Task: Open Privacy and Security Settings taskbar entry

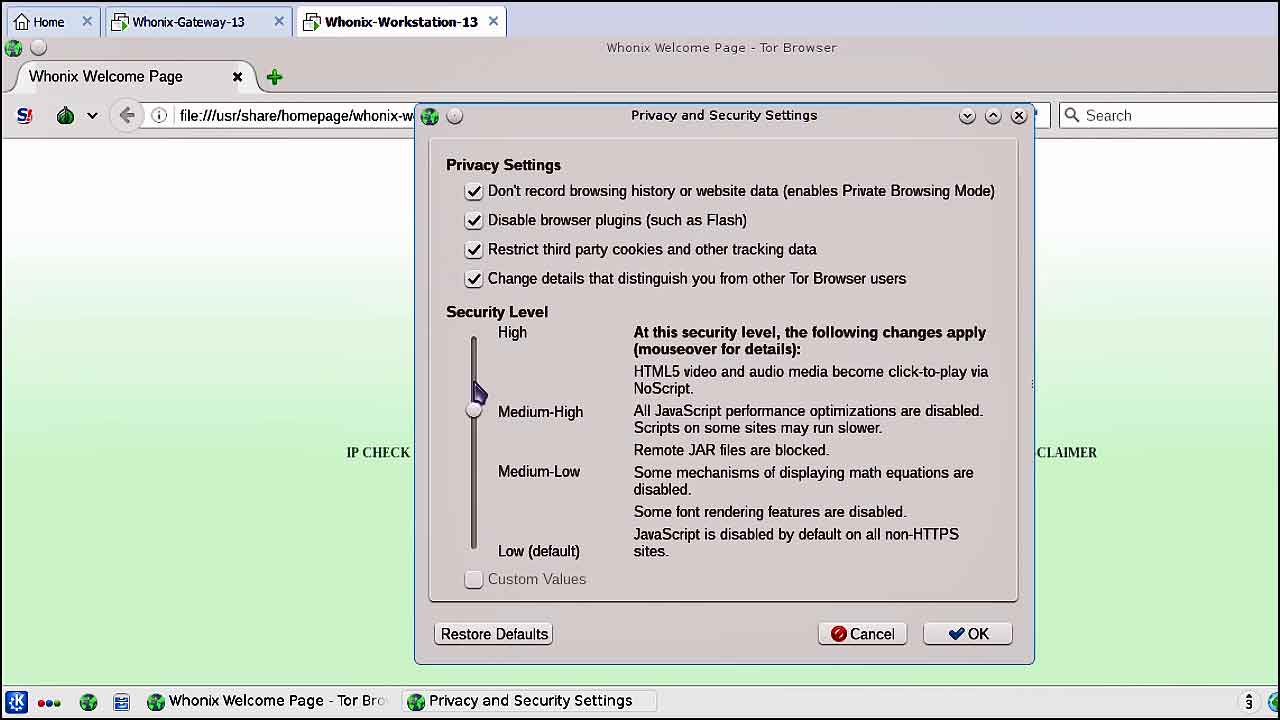Action: [530, 701]
